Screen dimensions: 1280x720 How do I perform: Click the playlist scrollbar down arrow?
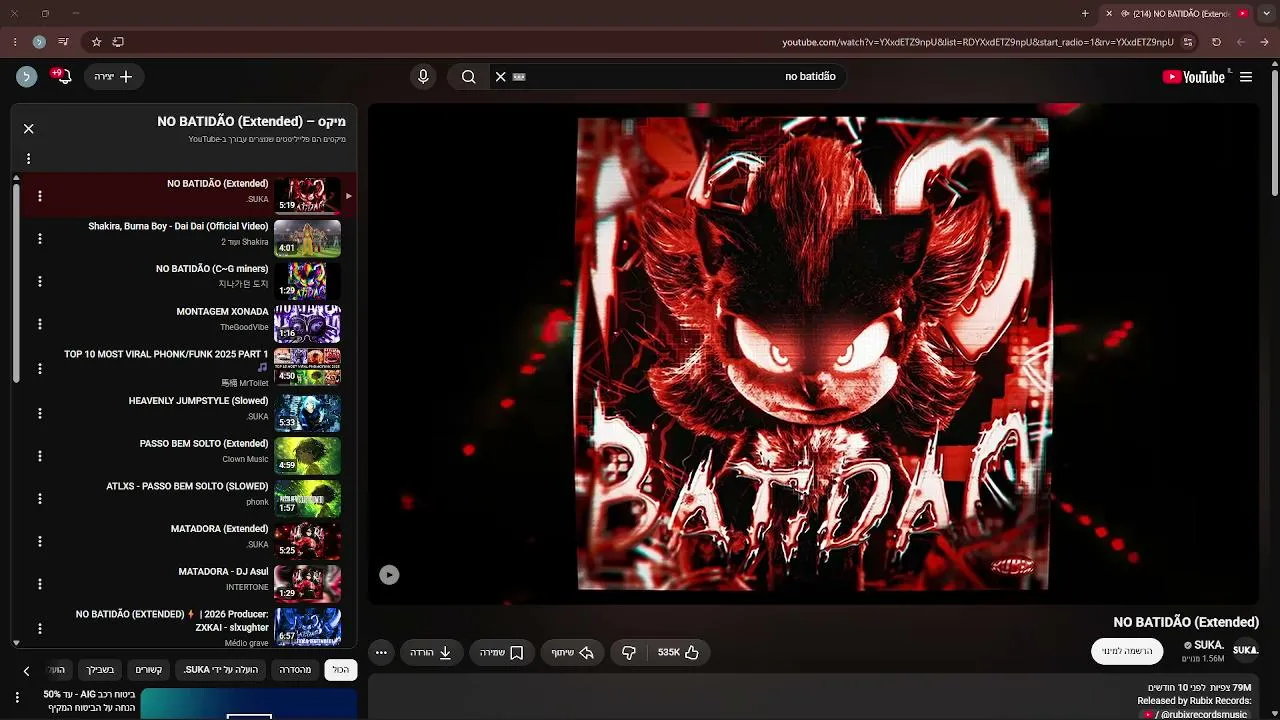tap(16, 643)
